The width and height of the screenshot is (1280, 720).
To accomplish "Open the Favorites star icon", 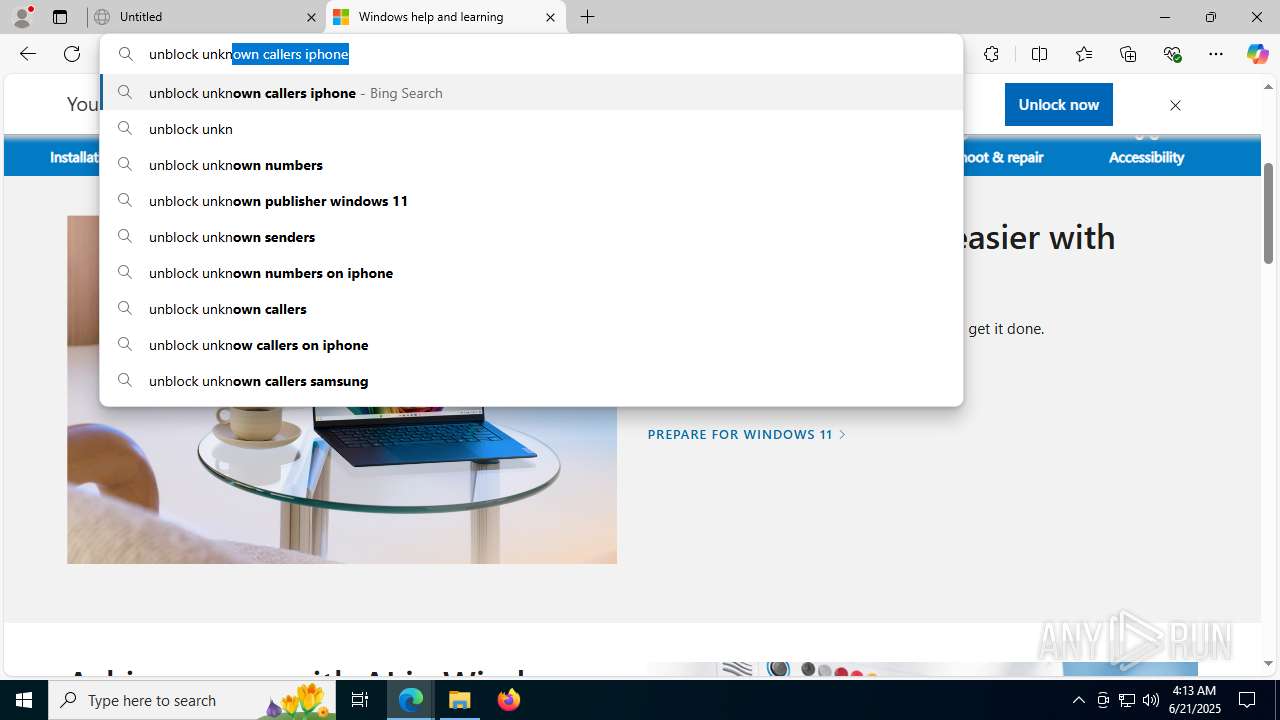I will (1084, 54).
